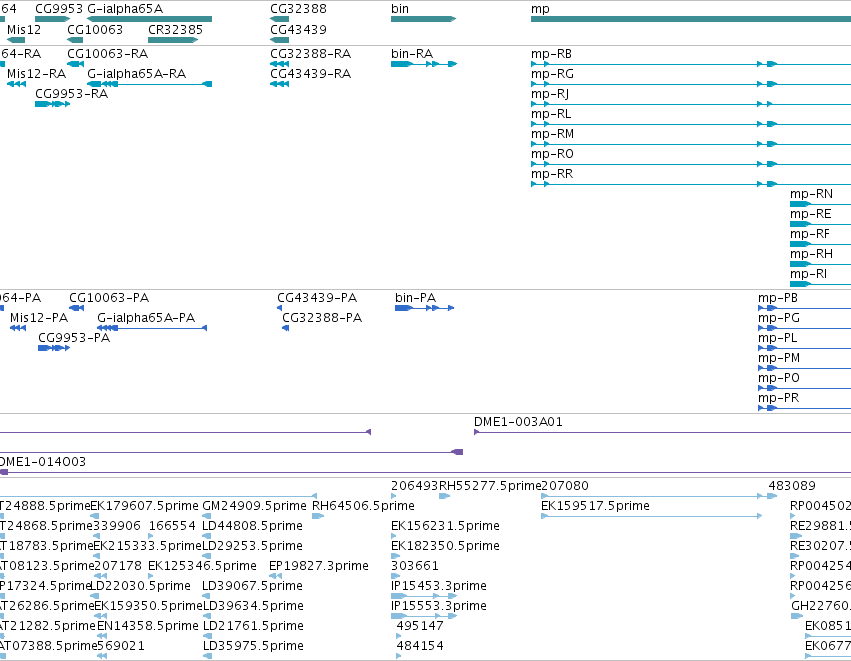The width and height of the screenshot is (851, 661).
Task: Select the mp-PG protein label
Action: point(779,318)
